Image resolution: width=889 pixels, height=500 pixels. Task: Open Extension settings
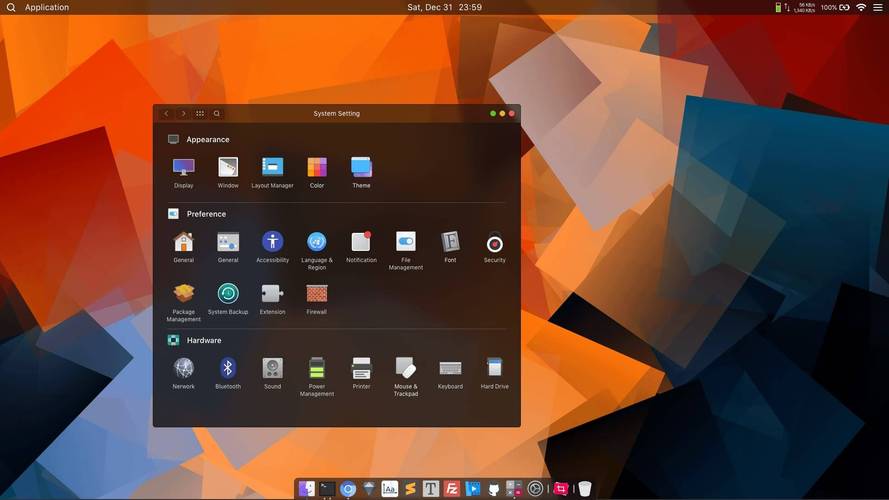tap(272, 299)
